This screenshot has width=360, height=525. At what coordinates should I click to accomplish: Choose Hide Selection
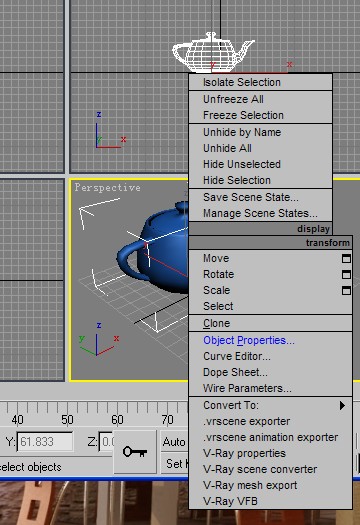coord(261,180)
